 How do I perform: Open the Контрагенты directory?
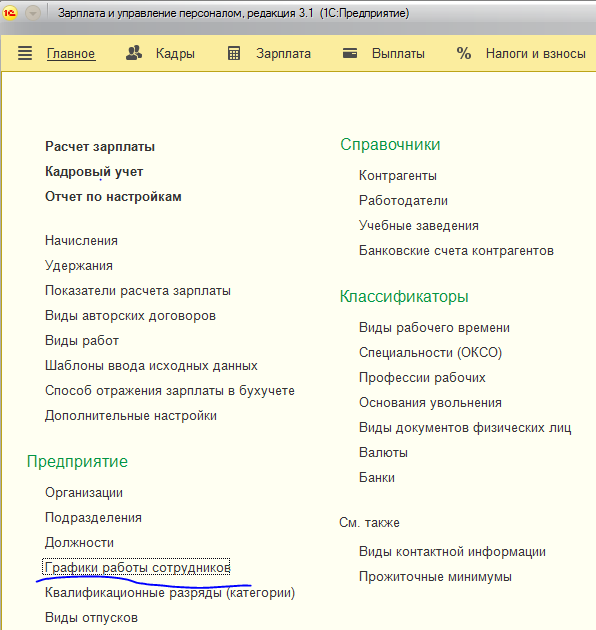click(398, 176)
